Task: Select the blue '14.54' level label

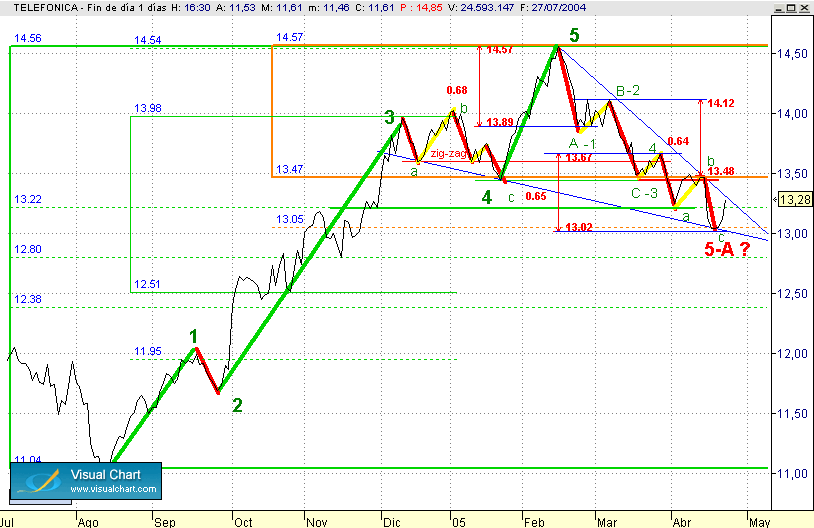Action: click(147, 40)
